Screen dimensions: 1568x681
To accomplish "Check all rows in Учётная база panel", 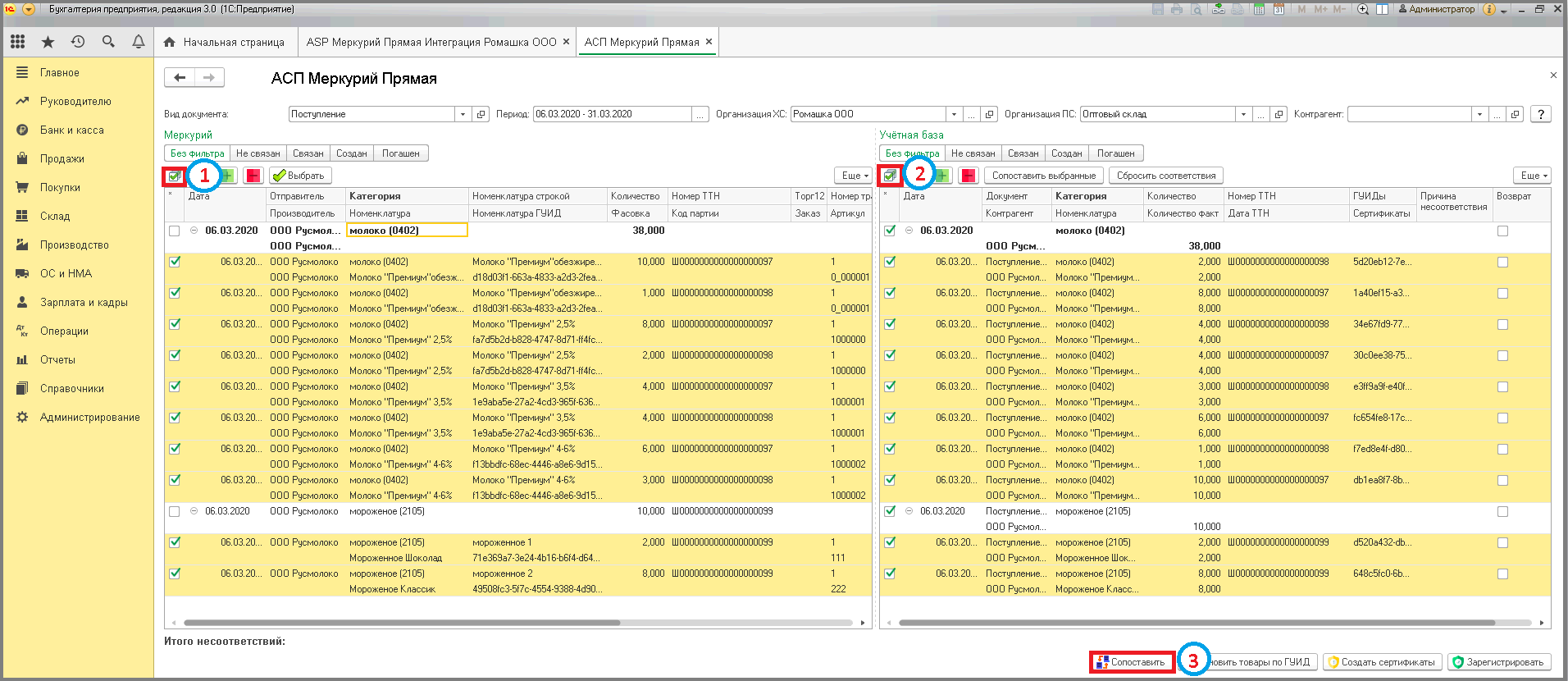I will [x=889, y=176].
